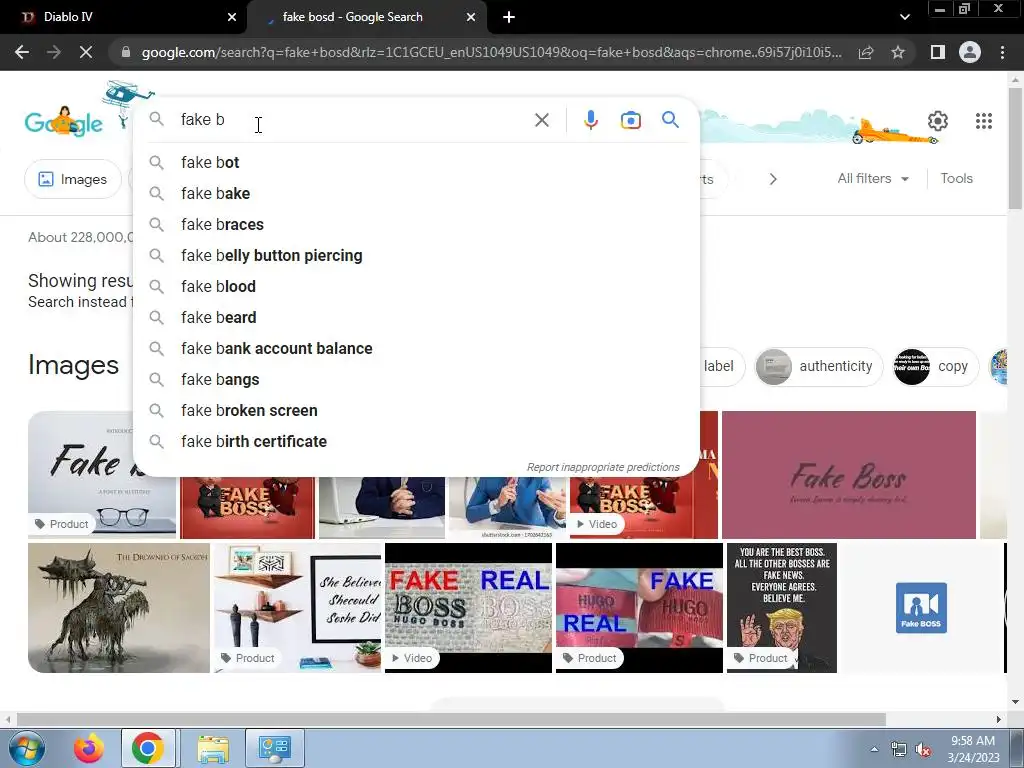Click the horizontal scrollbar thumb
The height and width of the screenshot is (768, 1024).
[451, 719]
